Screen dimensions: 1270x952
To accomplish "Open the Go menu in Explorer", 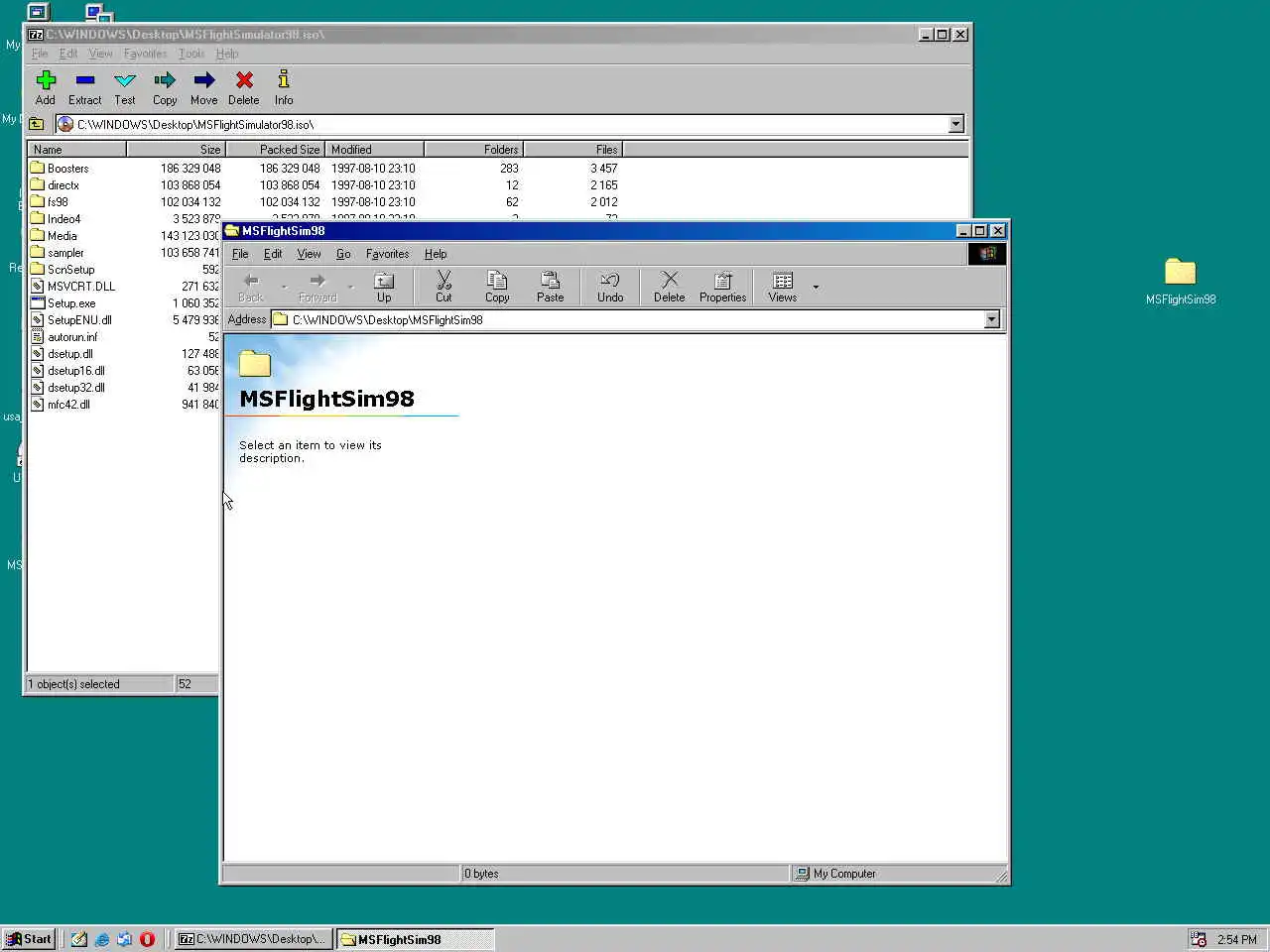I will 343,254.
